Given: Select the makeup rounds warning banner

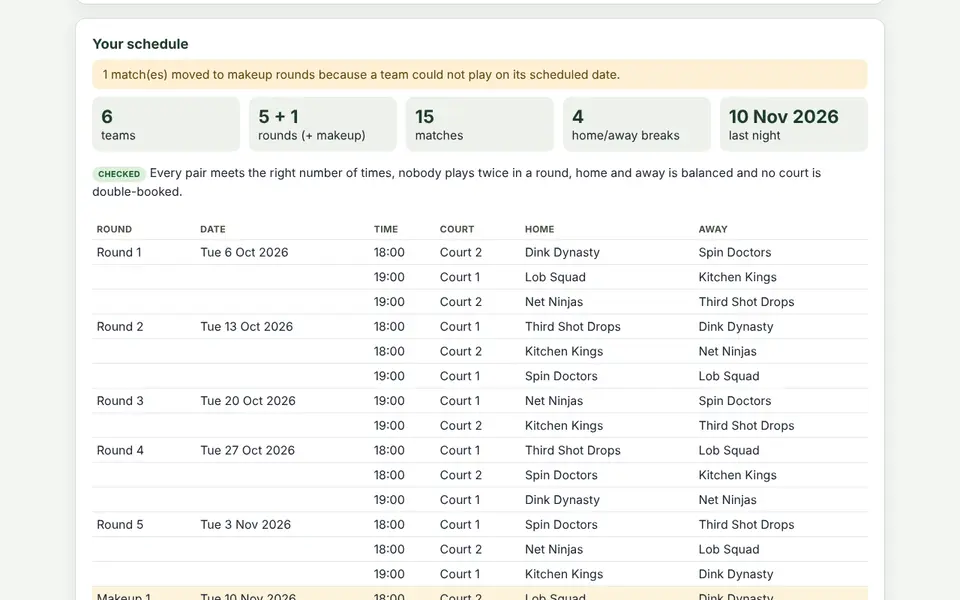Looking at the screenshot, I should [x=479, y=75].
